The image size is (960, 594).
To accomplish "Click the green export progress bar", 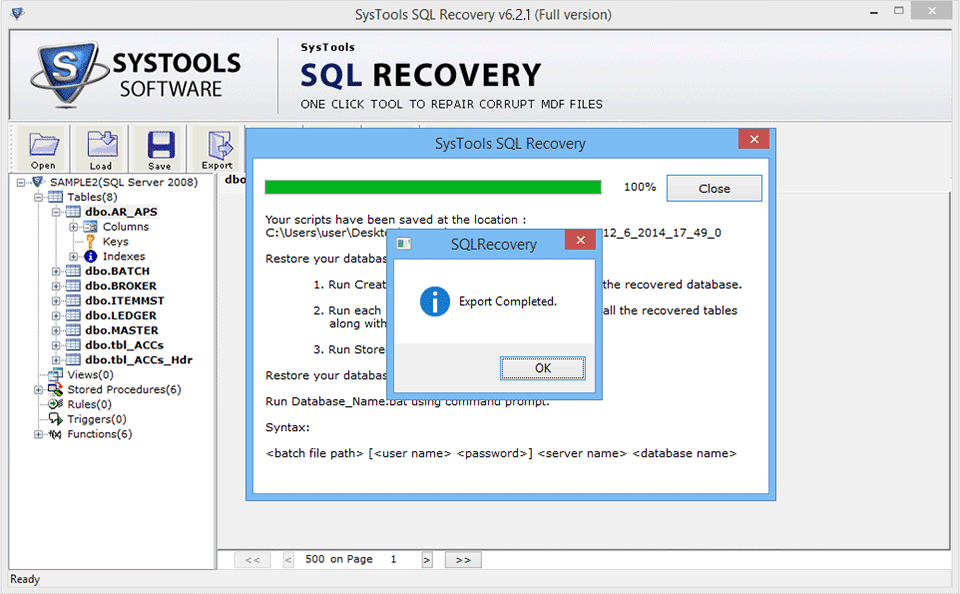I will point(432,186).
